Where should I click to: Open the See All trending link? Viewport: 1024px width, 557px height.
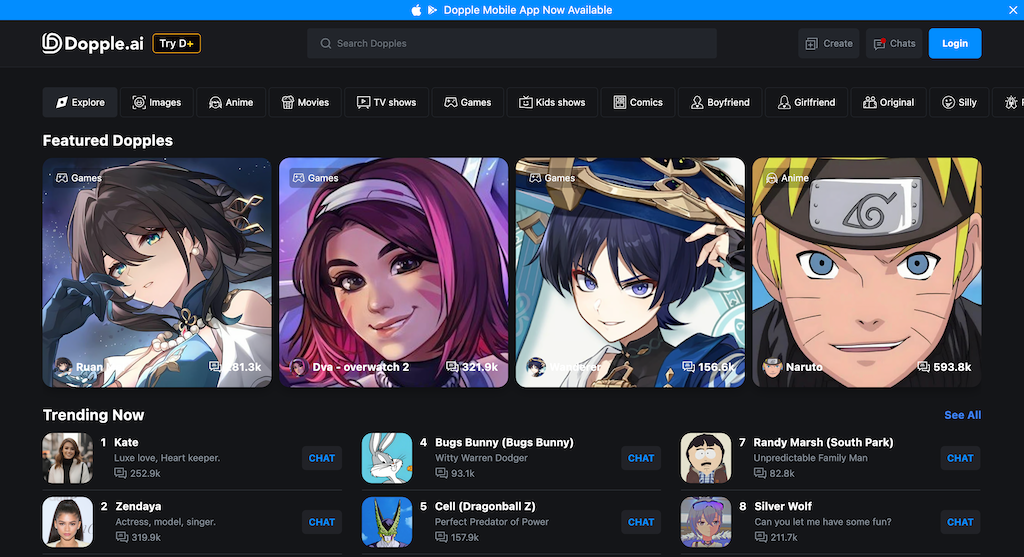[x=962, y=415]
